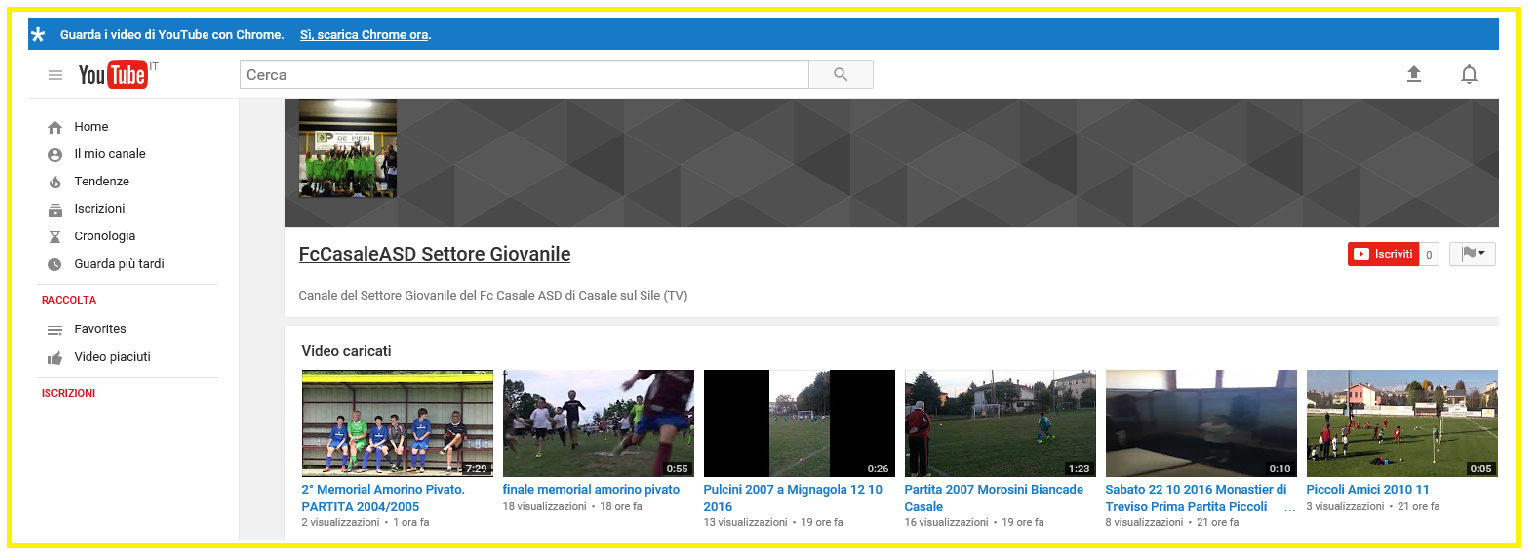1529x556 pixels.
Task: Open '2° Memorial Amorino Pivato' video title
Action: (x=383, y=498)
